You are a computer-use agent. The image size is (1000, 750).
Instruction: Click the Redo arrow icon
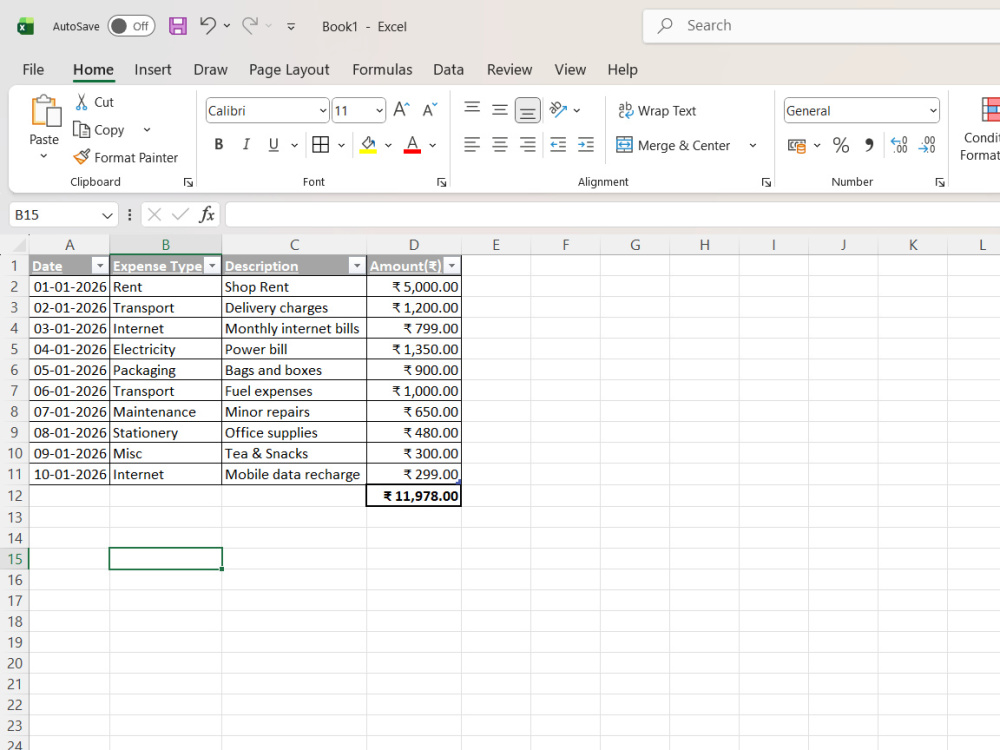[x=250, y=26]
